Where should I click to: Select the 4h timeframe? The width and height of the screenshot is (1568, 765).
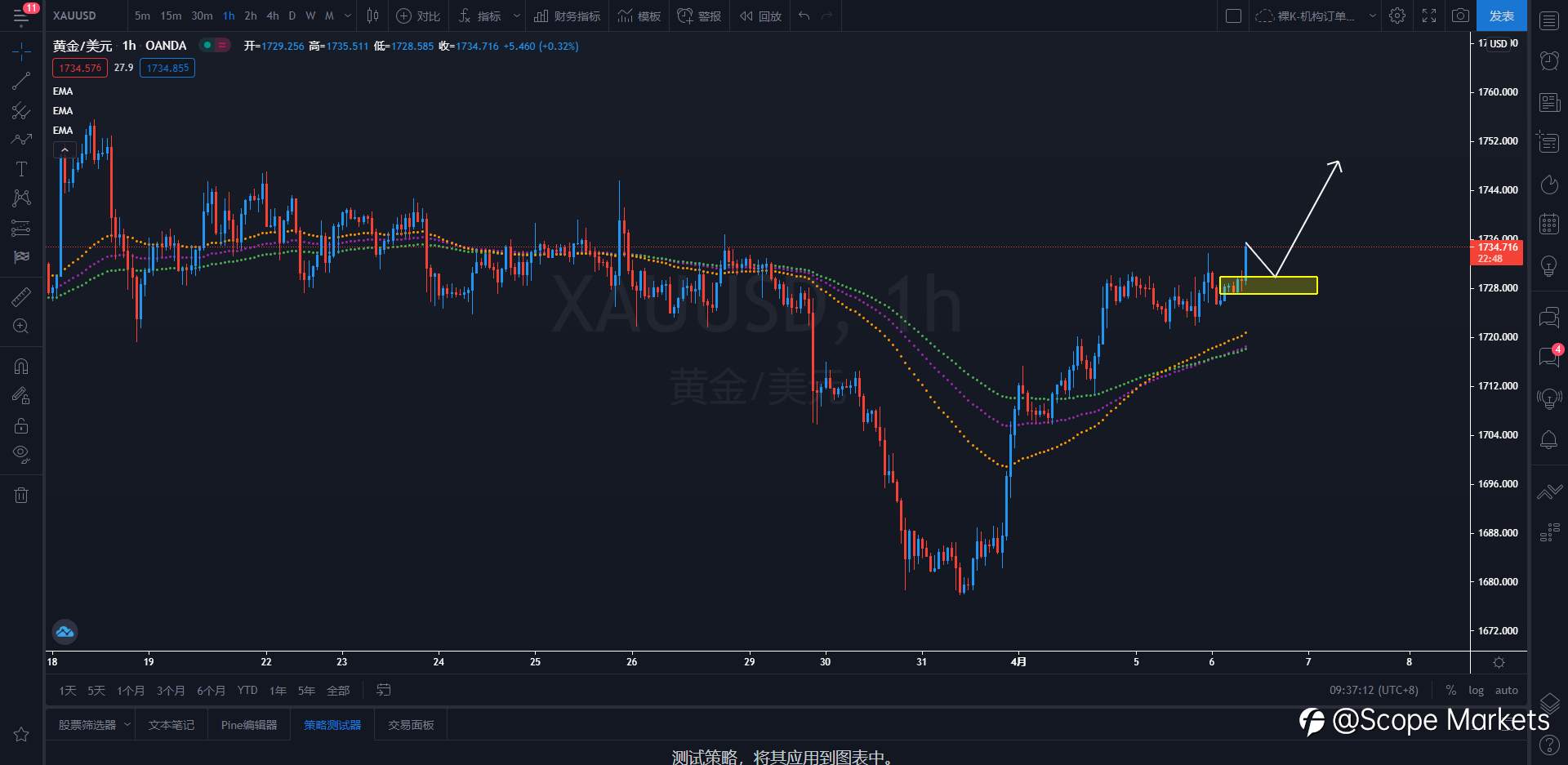click(273, 16)
